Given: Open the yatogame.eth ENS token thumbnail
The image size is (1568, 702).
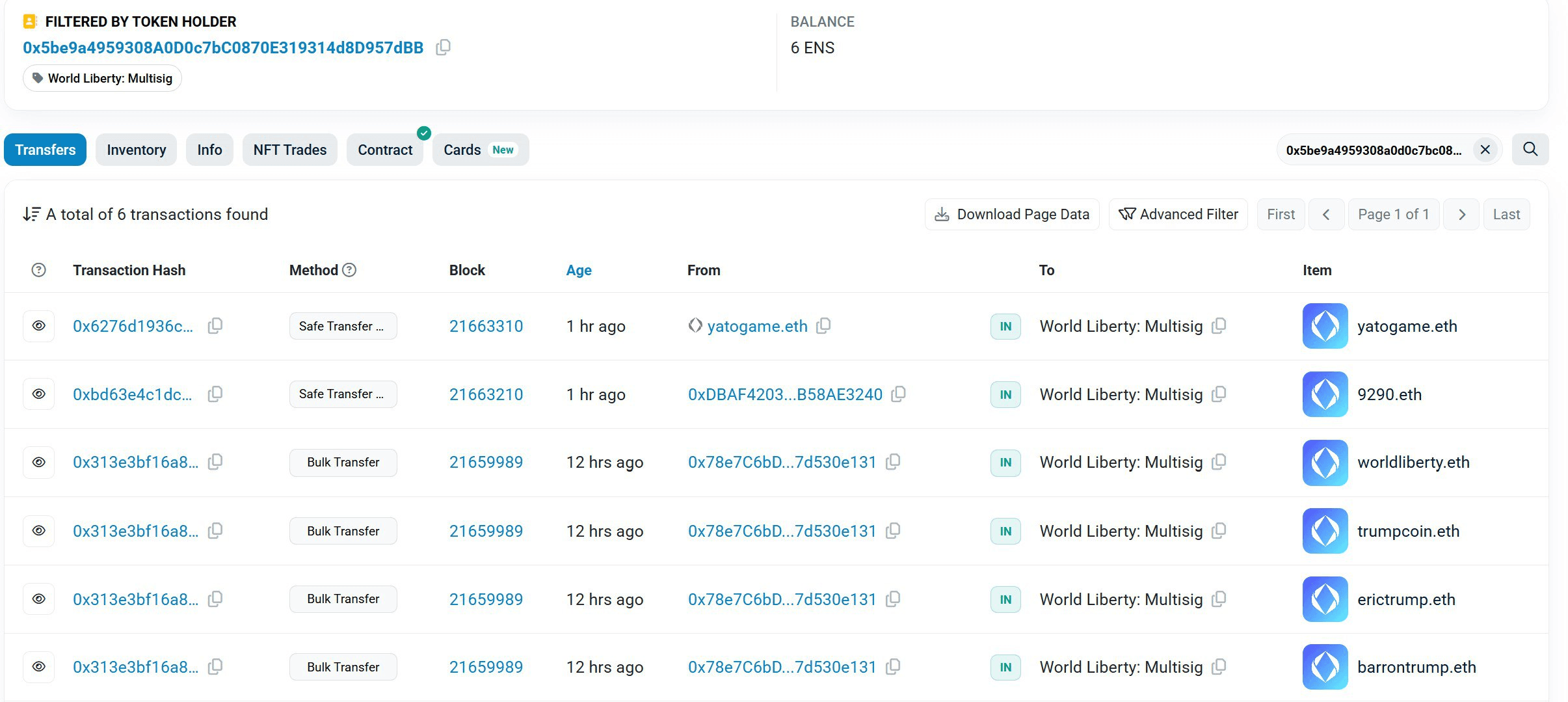Looking at the screenshot, I should [x=1325, y=326].
